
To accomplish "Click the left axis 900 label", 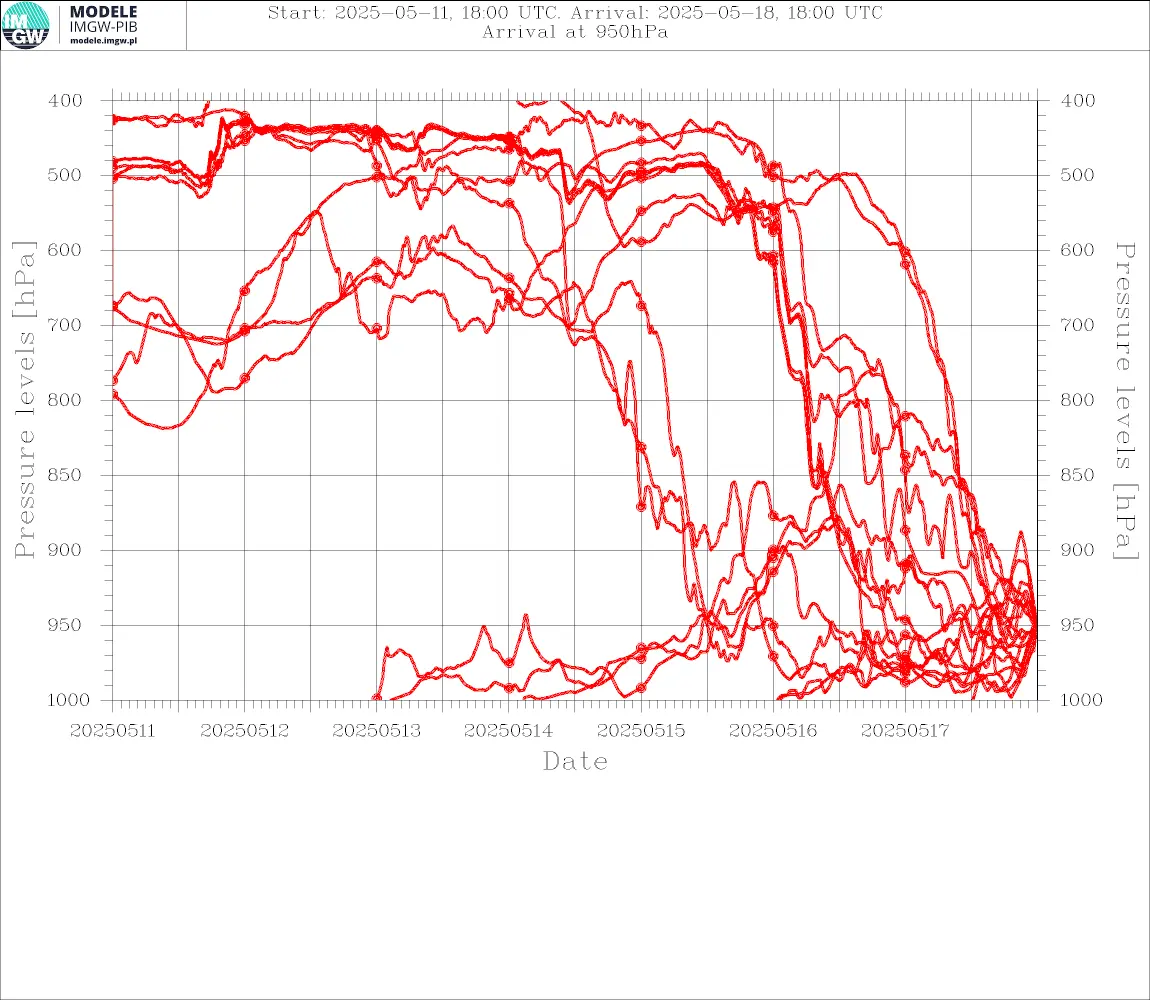I will (x=65, y=550).
